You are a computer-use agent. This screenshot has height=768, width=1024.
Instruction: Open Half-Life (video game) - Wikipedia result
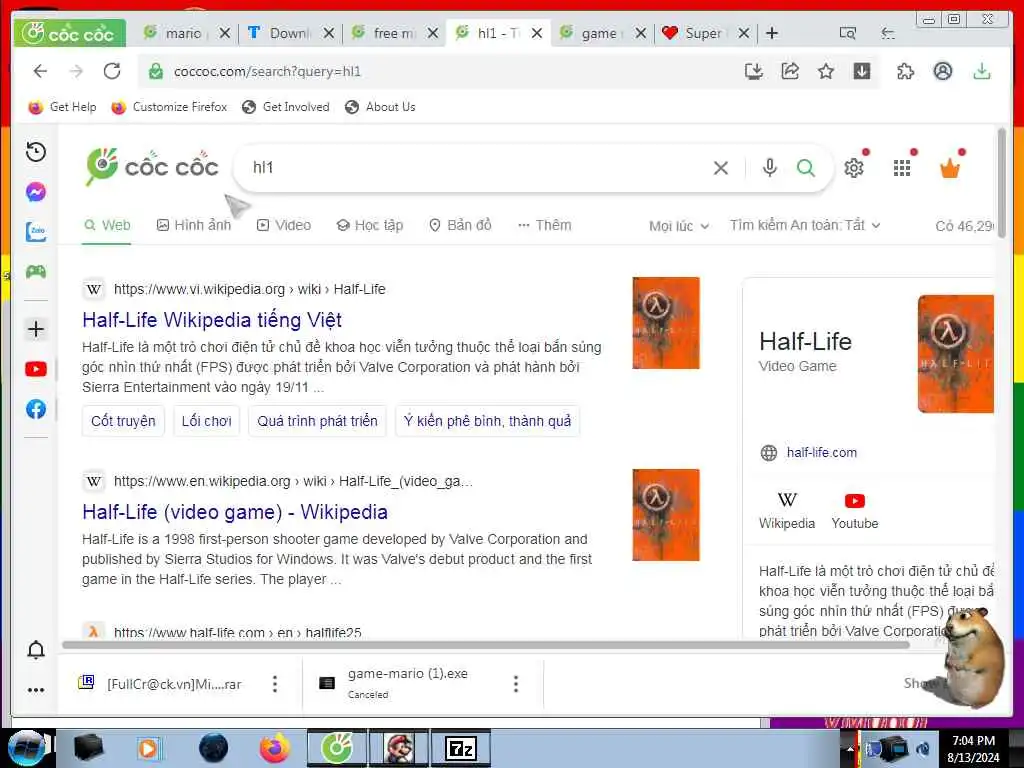coord(235,512)
